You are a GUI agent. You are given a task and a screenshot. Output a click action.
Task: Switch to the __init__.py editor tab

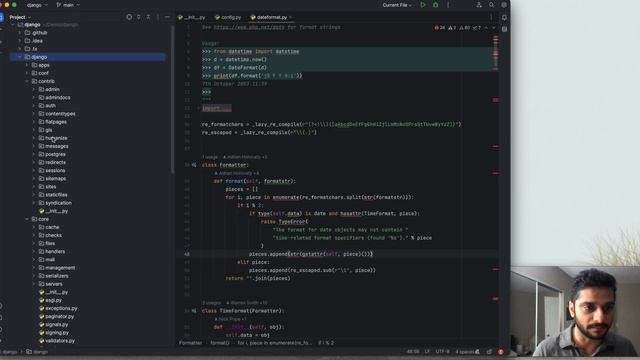[x=191, y=17]
